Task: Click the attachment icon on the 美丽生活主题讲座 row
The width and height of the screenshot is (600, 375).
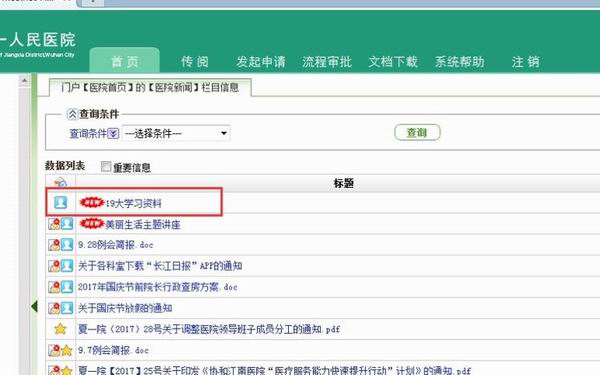Action: point(54,223)
